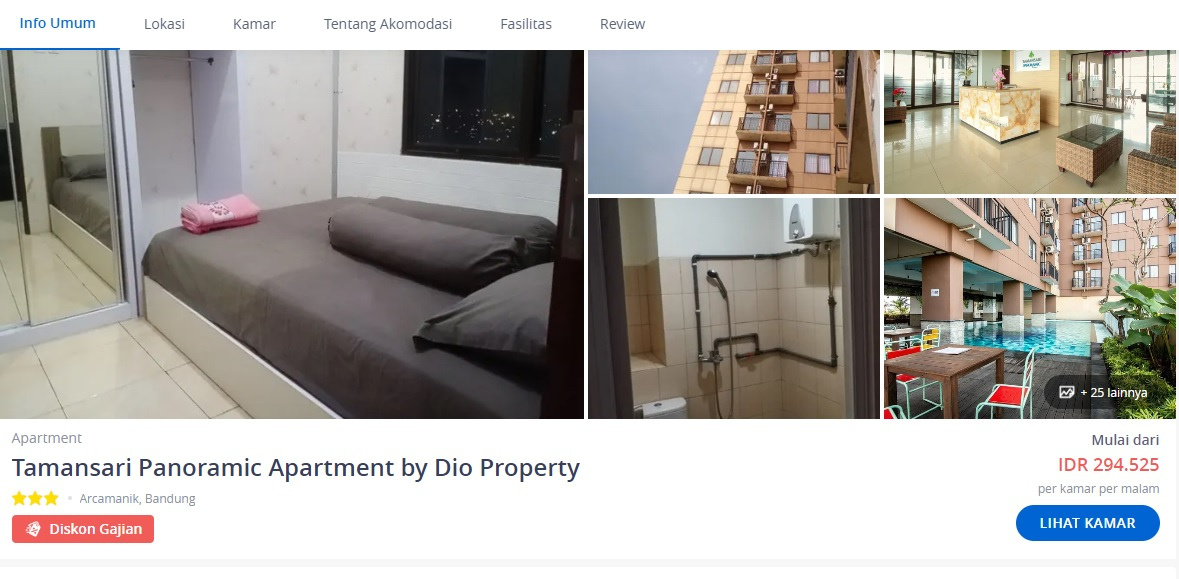Click the Arcamanik, Bandung location text
1179x579 pixels.
[x=137, y=499]
